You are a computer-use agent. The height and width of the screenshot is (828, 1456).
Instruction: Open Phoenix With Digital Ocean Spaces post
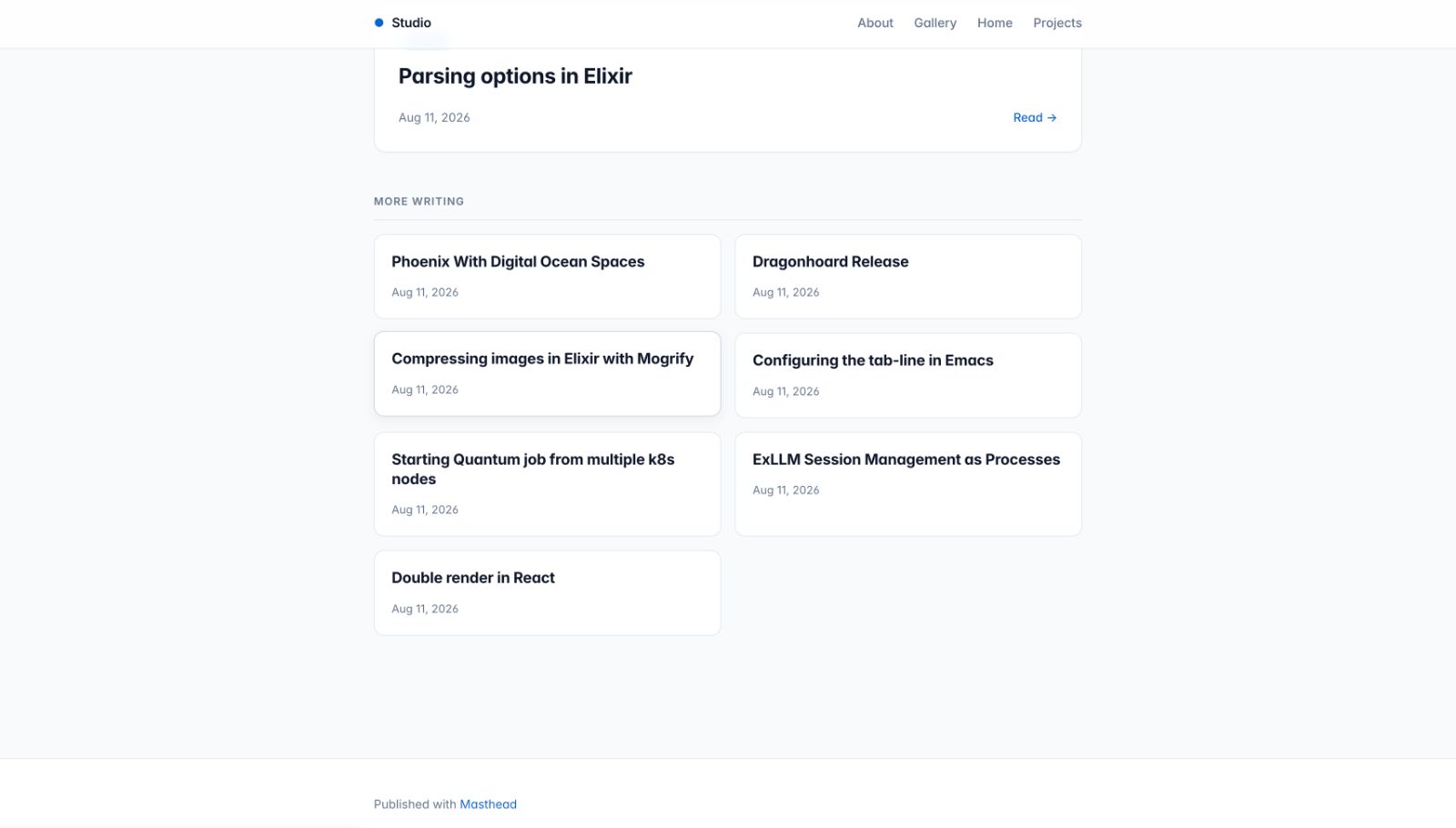click(x=547, y=277)
